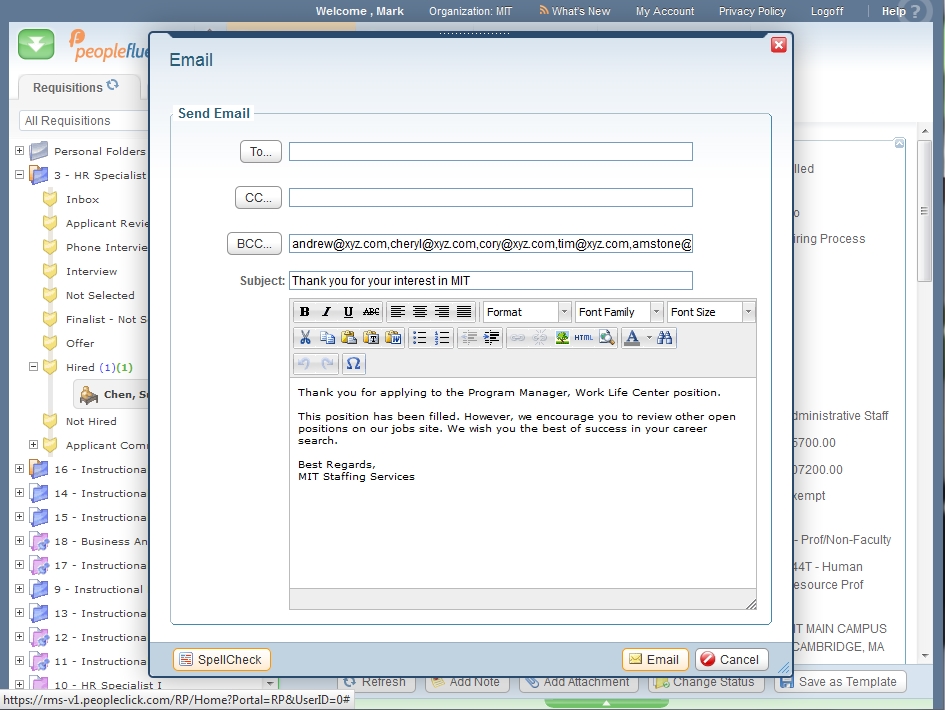Click the cut (scissors) icon
Image resolution: width=945 pixels, height=710 pixels.
click(x=305, y=338)
